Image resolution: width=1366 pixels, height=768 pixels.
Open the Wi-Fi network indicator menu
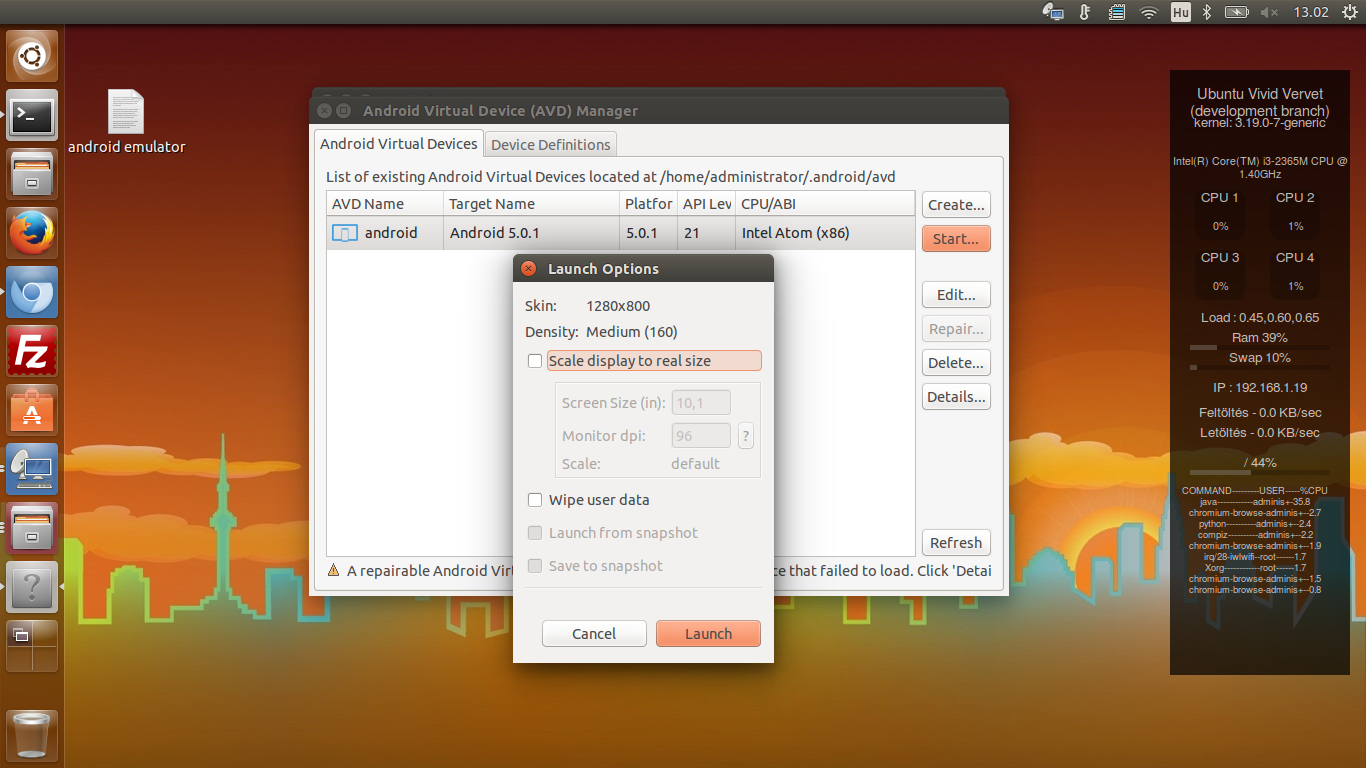point(1149,12)
